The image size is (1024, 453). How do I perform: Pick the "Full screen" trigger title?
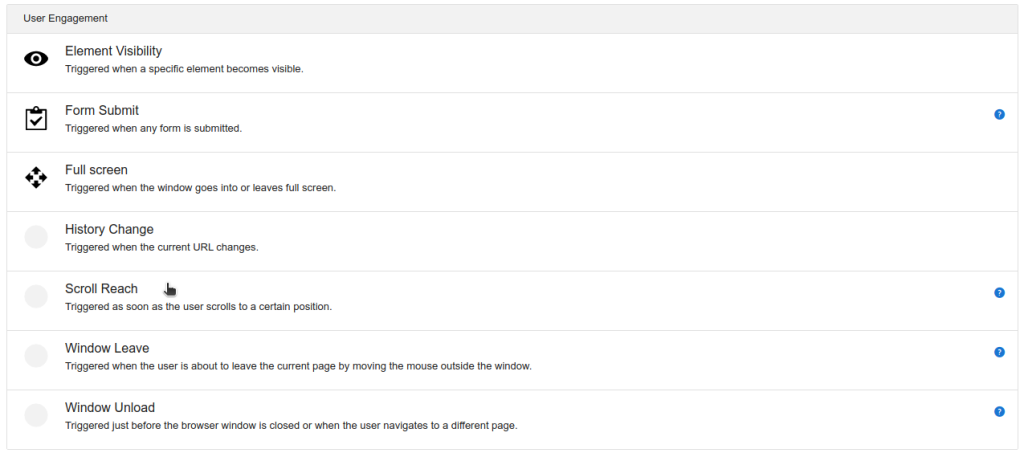[x=96, y=170]
